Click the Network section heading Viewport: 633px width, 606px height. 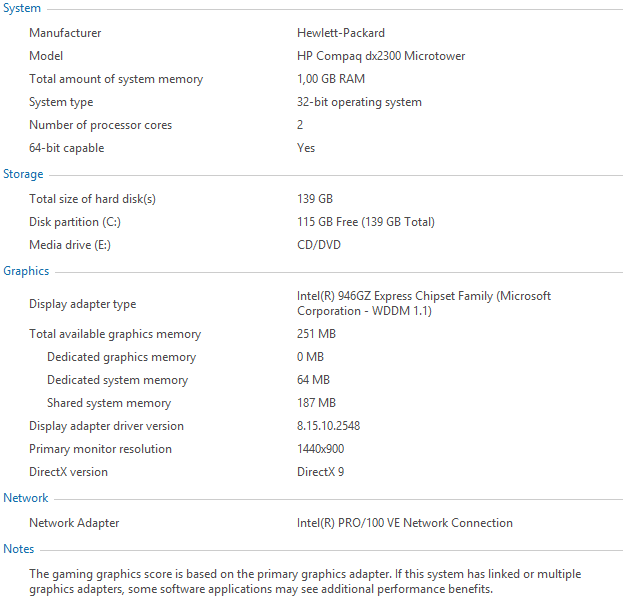click(26, 498)
